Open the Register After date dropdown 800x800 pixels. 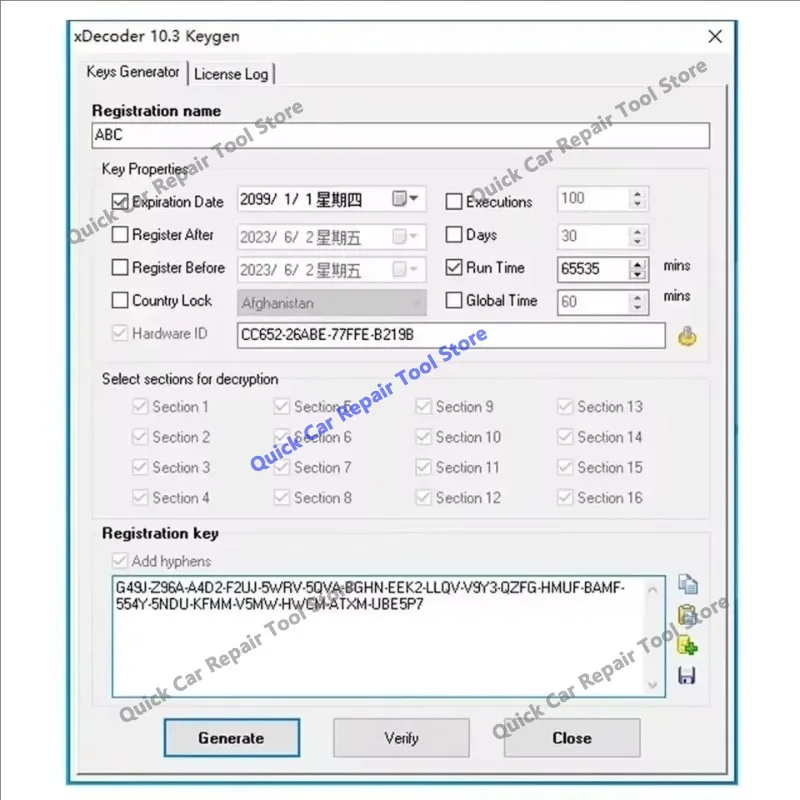tap(414, 236)
